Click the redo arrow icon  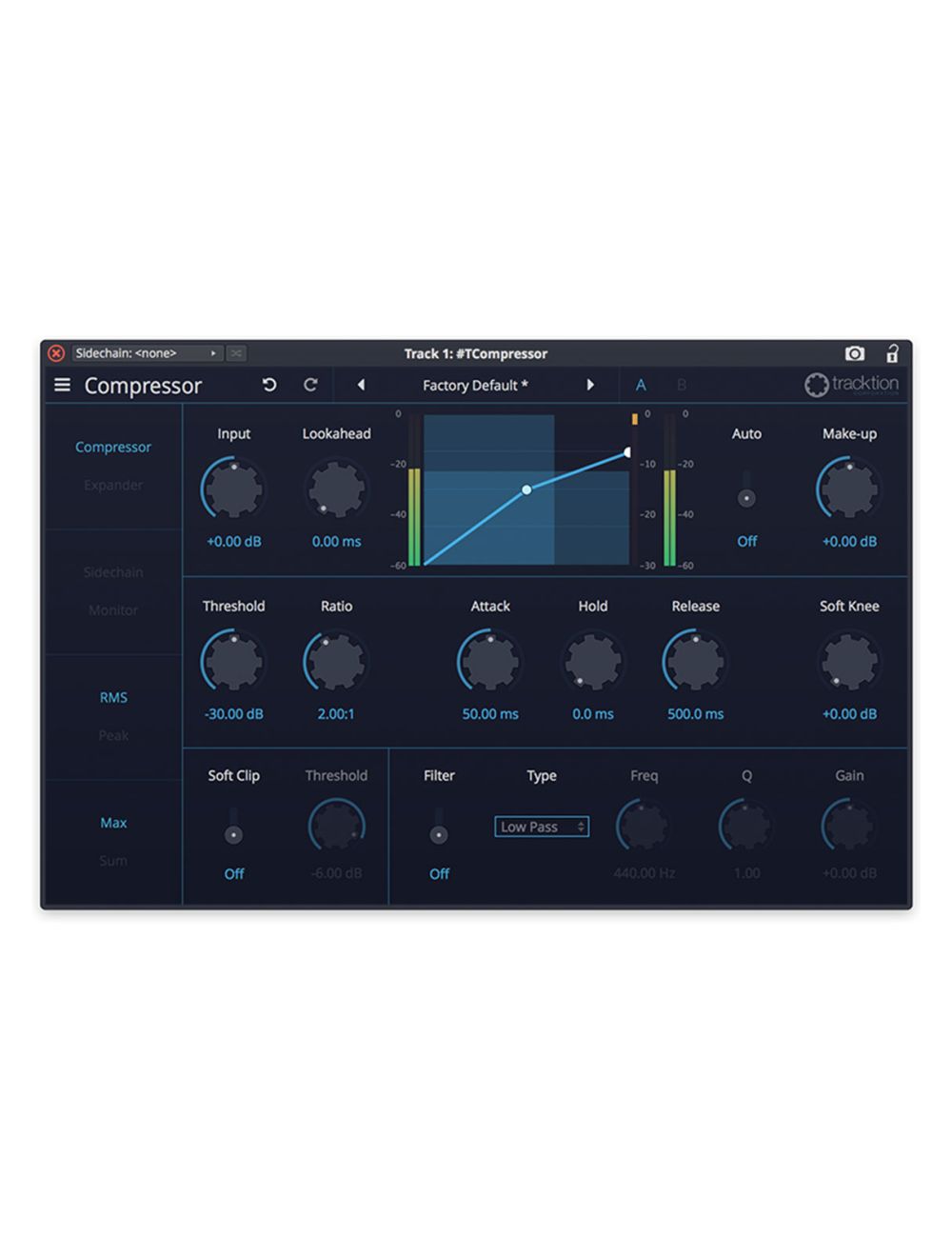point(309,385)
